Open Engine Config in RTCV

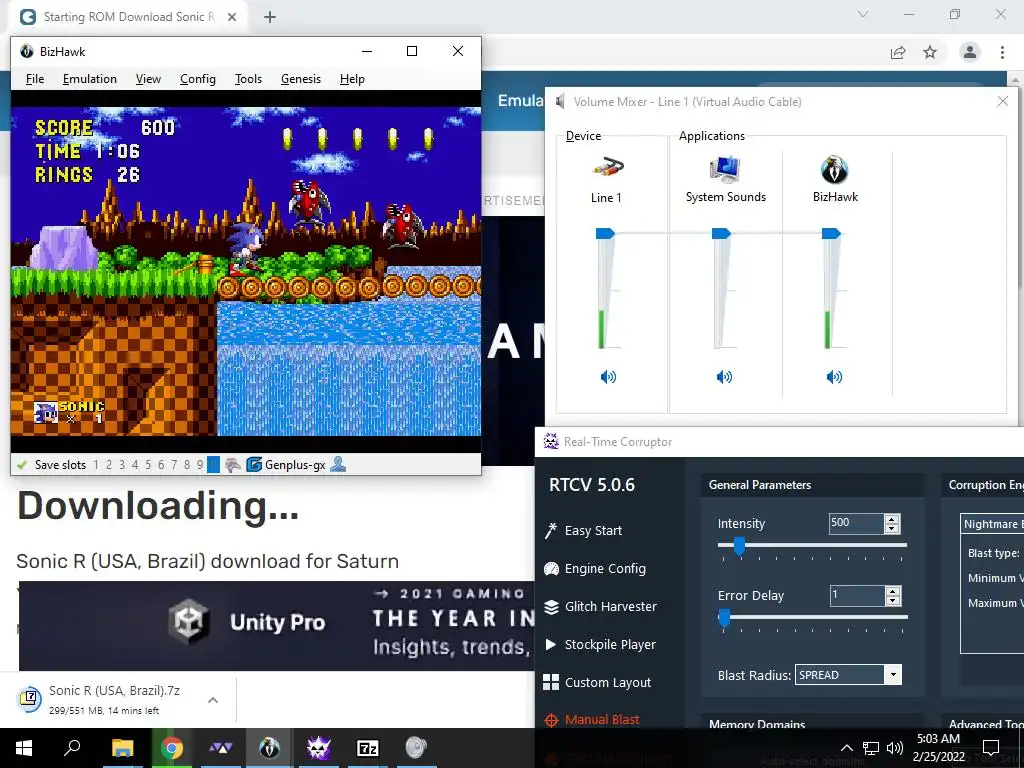click(605, 569)
